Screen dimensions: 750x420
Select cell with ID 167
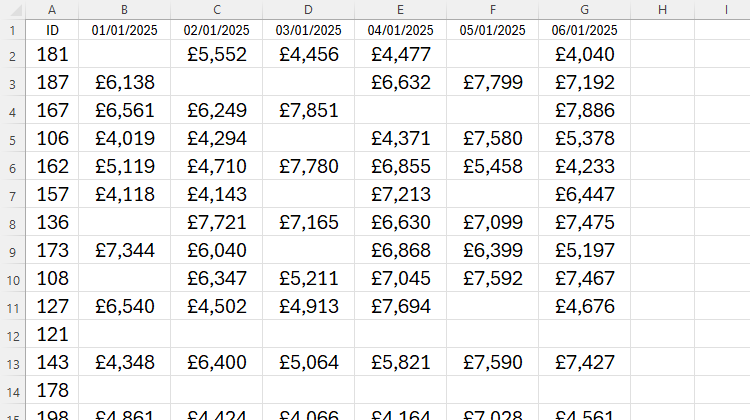click(52, 111)
